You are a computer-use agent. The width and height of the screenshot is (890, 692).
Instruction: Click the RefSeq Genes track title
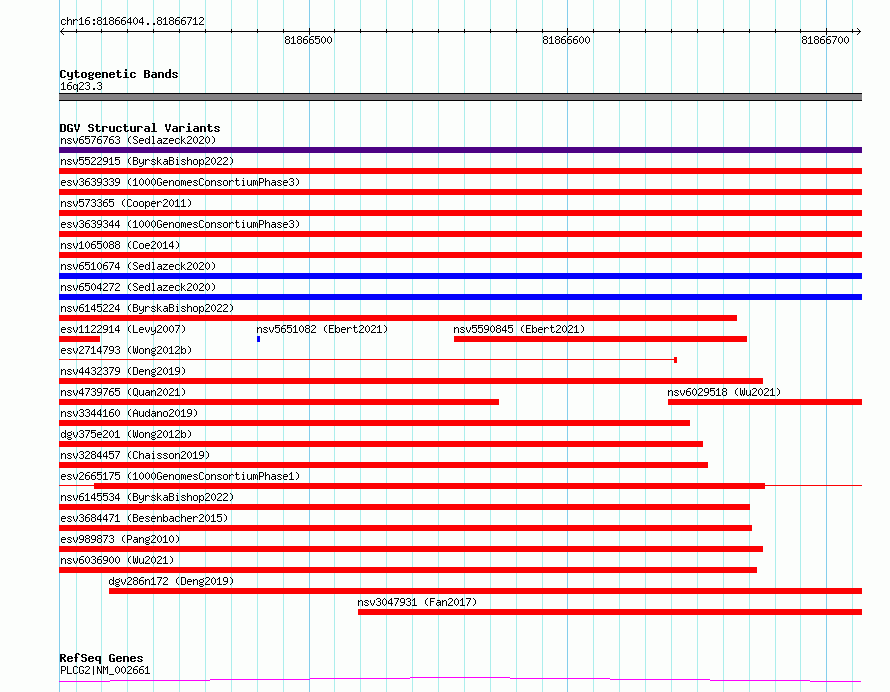[101, 659]
